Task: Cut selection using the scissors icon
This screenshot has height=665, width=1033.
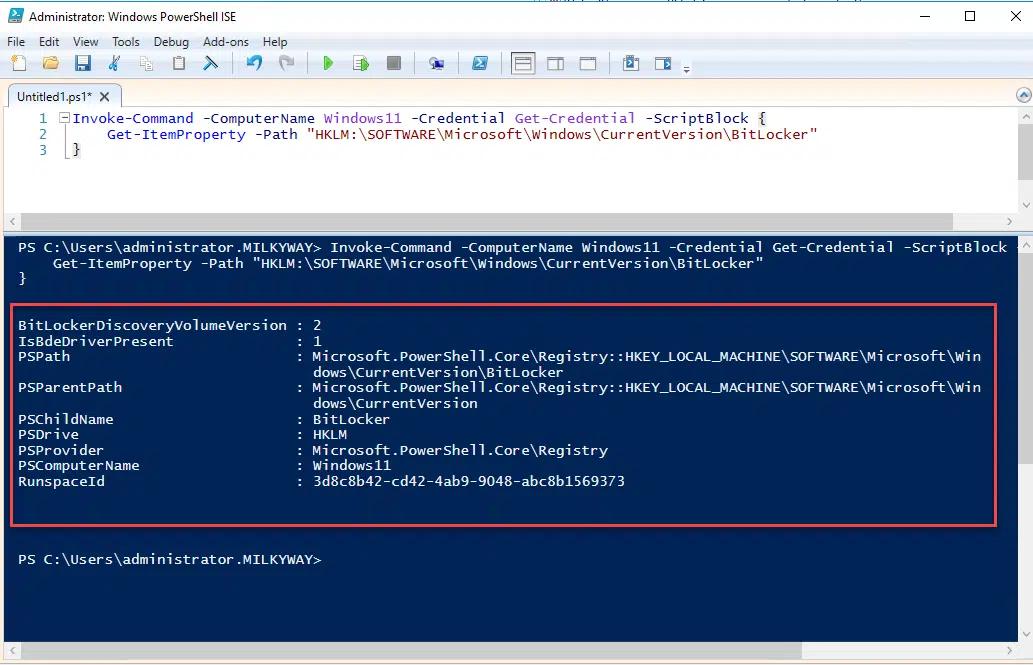Action: [115, 63]
